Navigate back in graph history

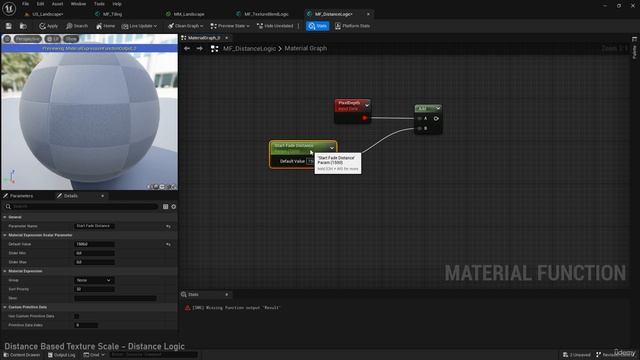(x=187, y=49)
